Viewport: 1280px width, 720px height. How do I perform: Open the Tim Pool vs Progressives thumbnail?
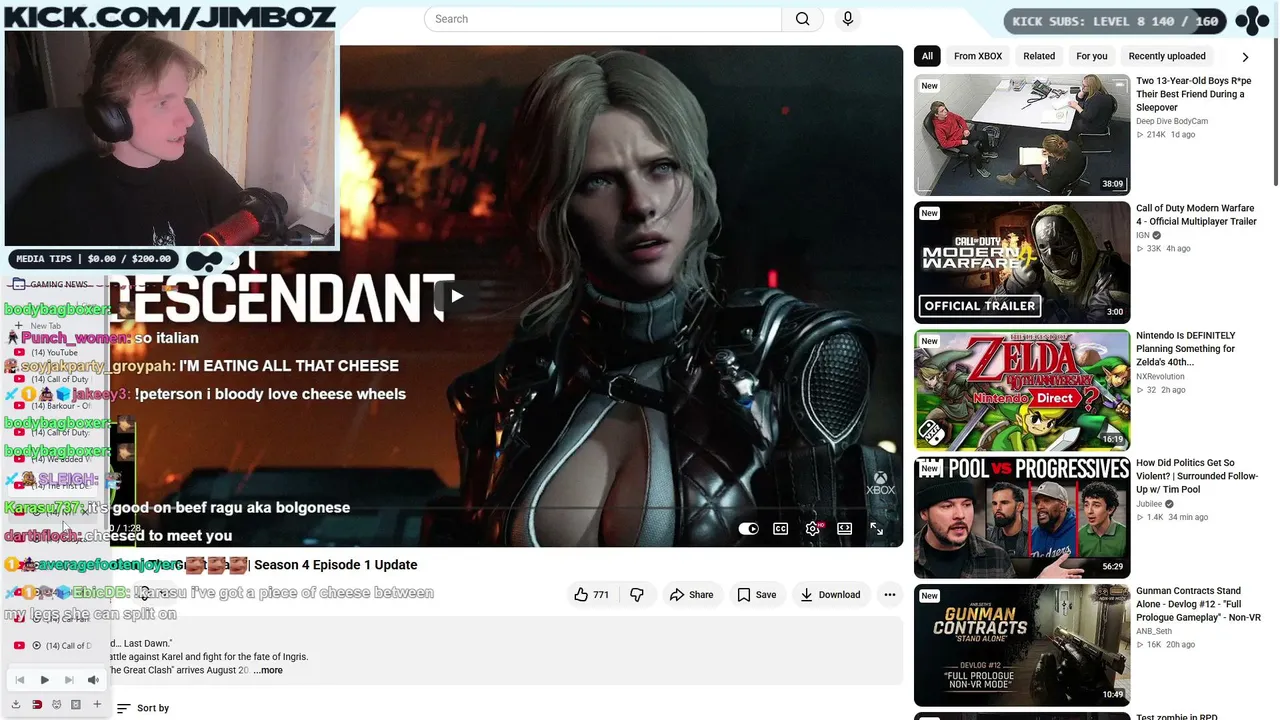(1022, 518)
